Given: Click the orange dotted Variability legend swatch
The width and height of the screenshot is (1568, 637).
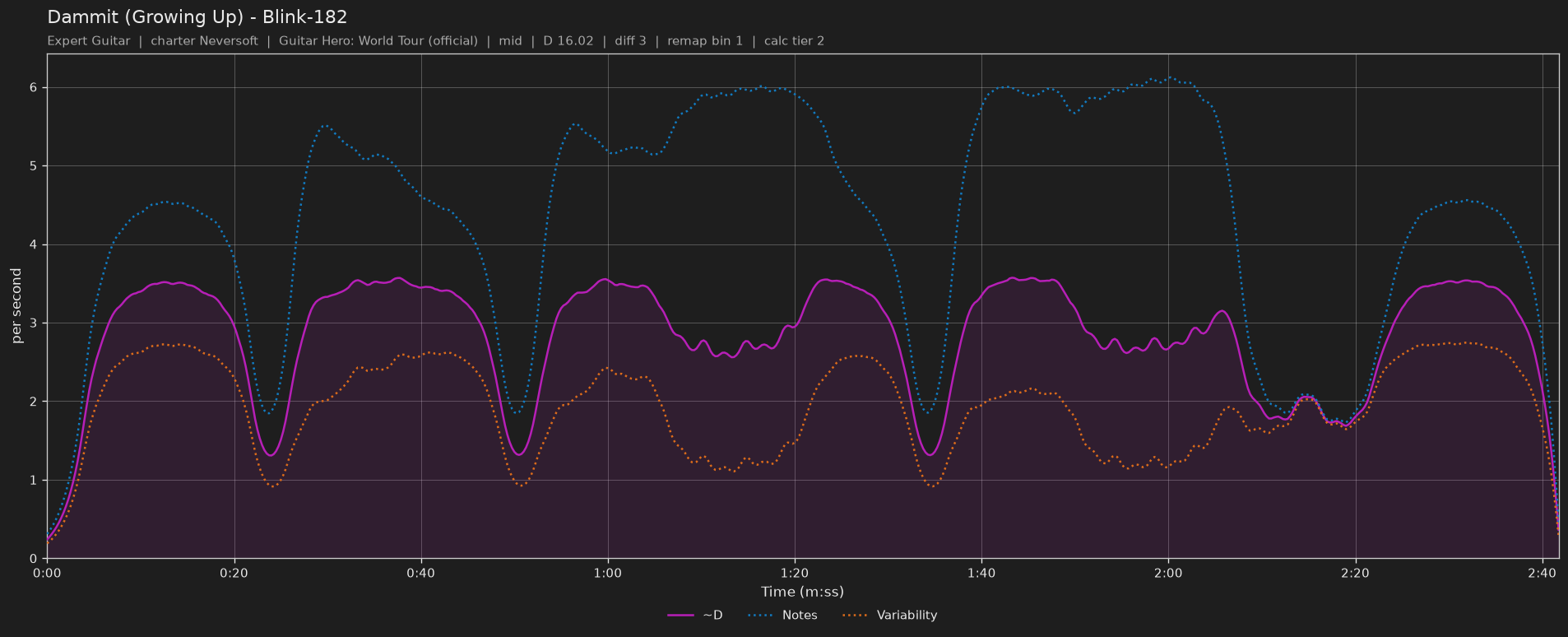Looking at the screenshot, I should (856, 616).
